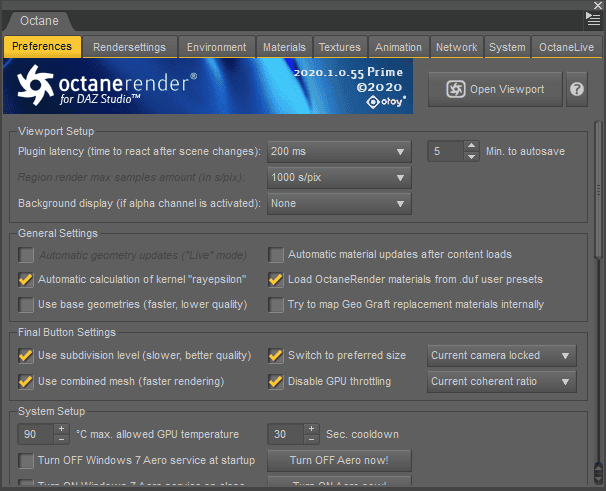Uncheck Disable GPU throttling
The height and width of the screenshot is (491, 606).
click(x=276, y=382)
